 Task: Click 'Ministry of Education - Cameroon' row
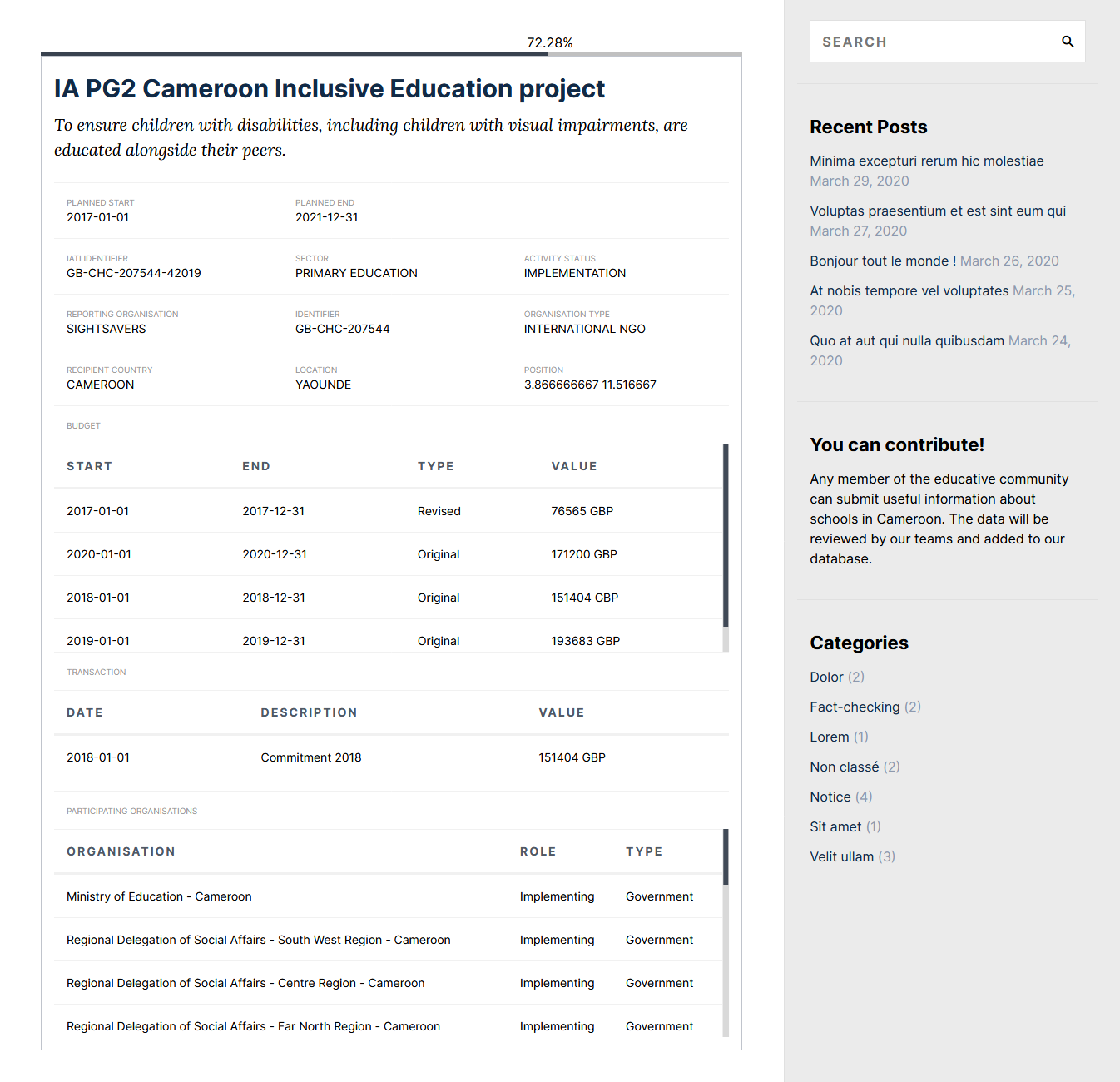click(389, 896)
